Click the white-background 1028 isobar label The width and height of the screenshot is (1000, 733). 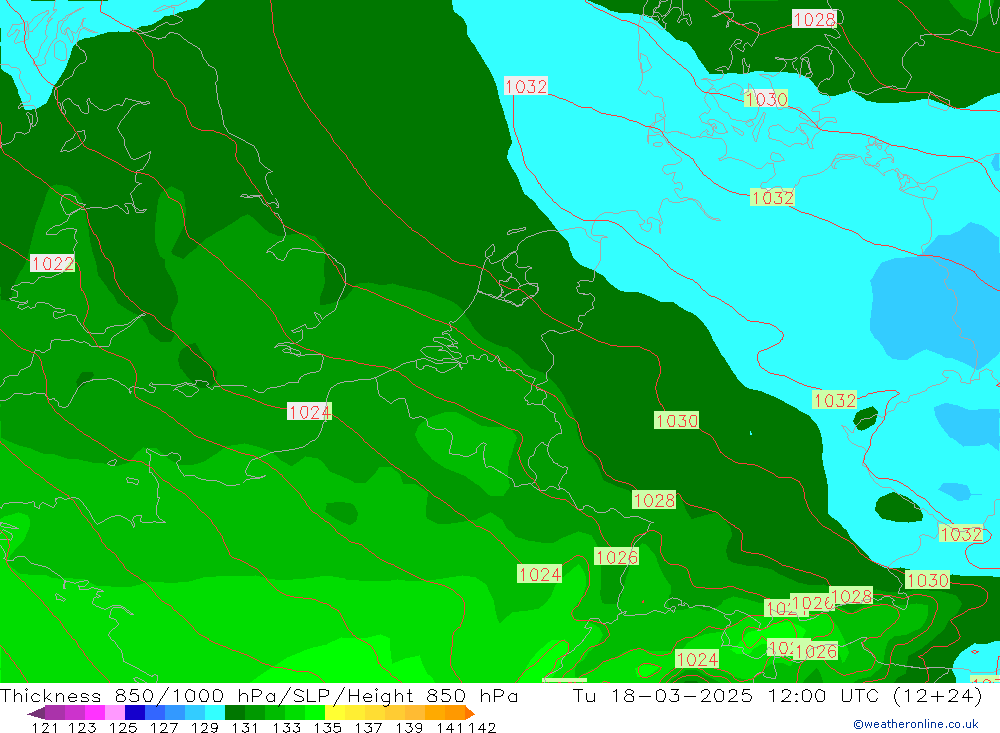point(814,19)
